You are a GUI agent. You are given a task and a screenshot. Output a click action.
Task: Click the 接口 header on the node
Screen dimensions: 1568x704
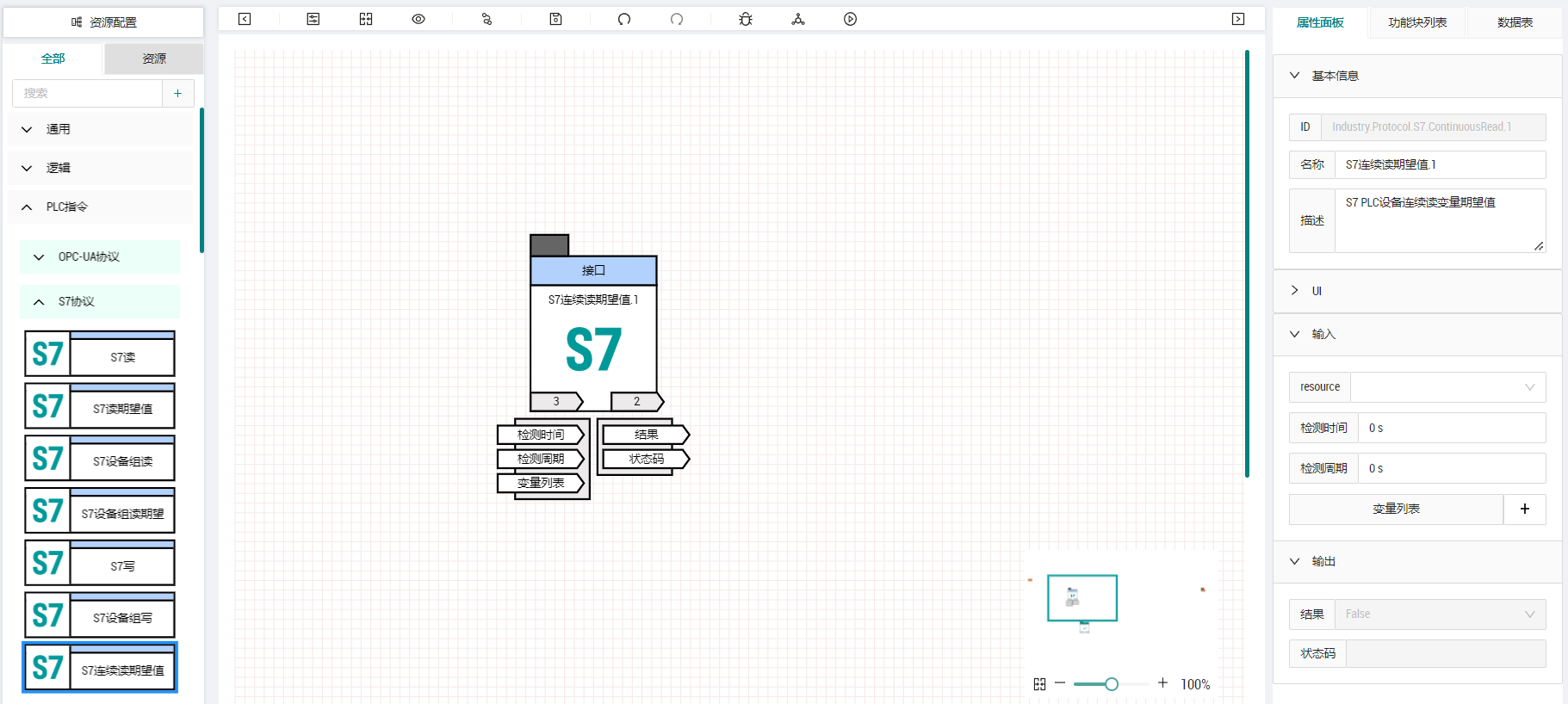point(593,270)
